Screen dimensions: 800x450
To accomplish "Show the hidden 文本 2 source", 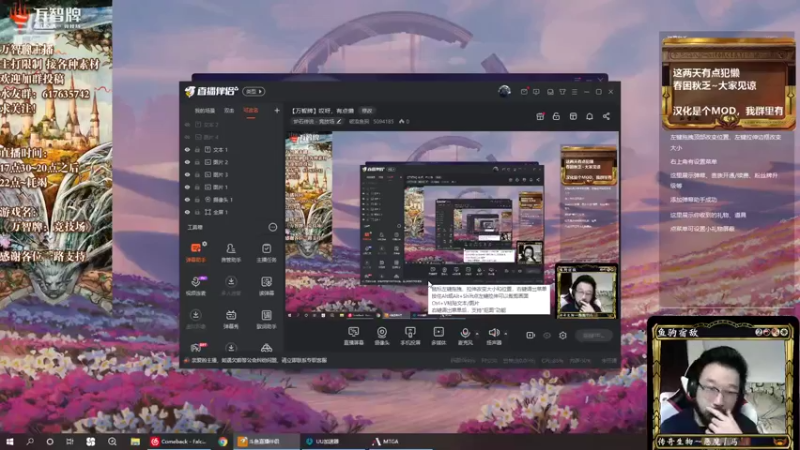I will 187,125.
